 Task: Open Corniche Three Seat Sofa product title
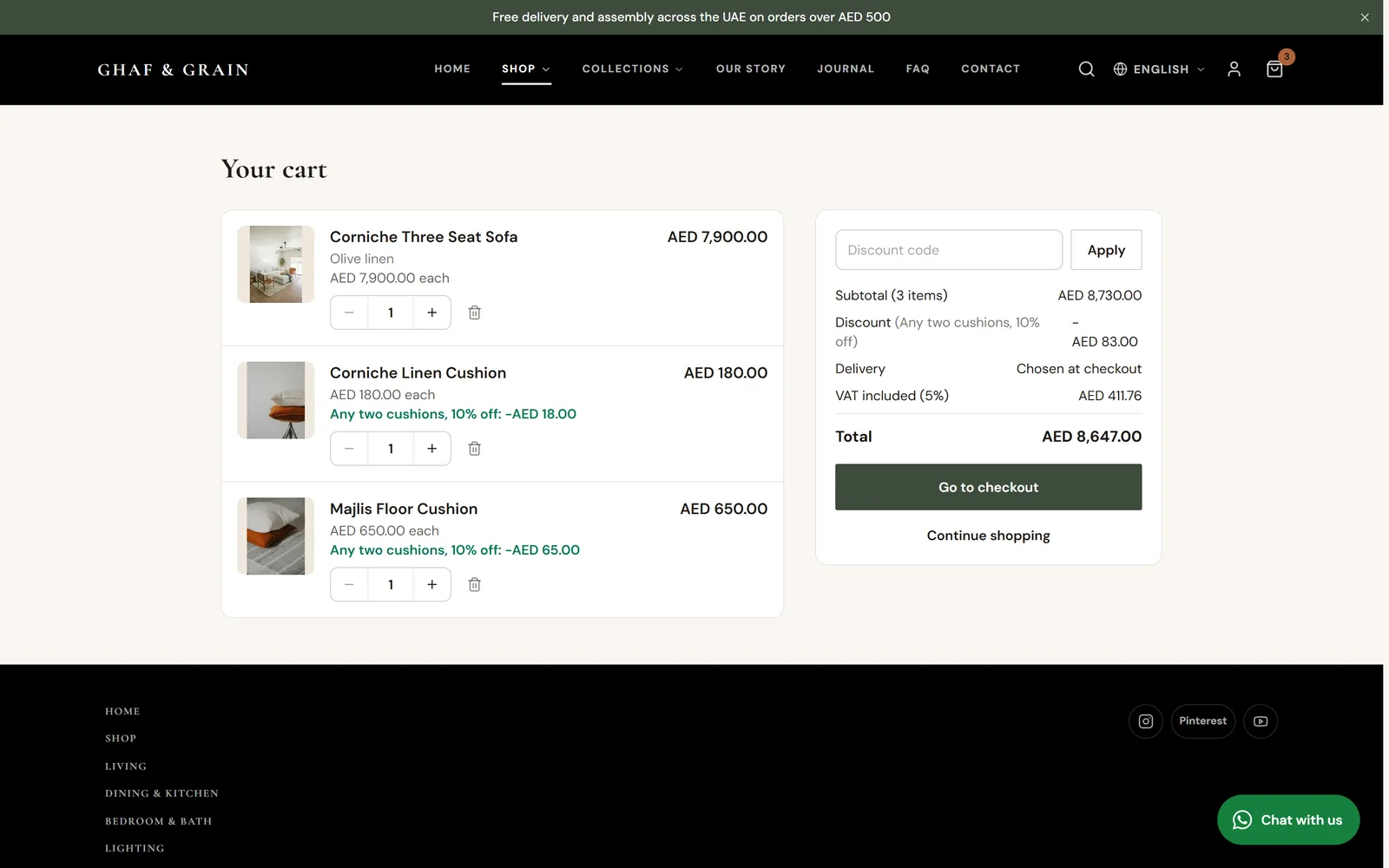tap(424, 237)
